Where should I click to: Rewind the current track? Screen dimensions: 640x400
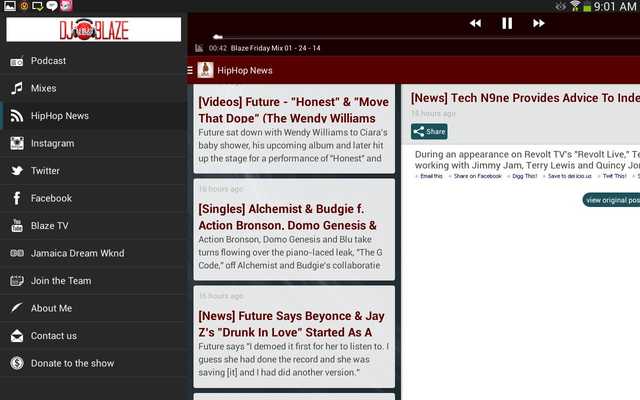475,23
